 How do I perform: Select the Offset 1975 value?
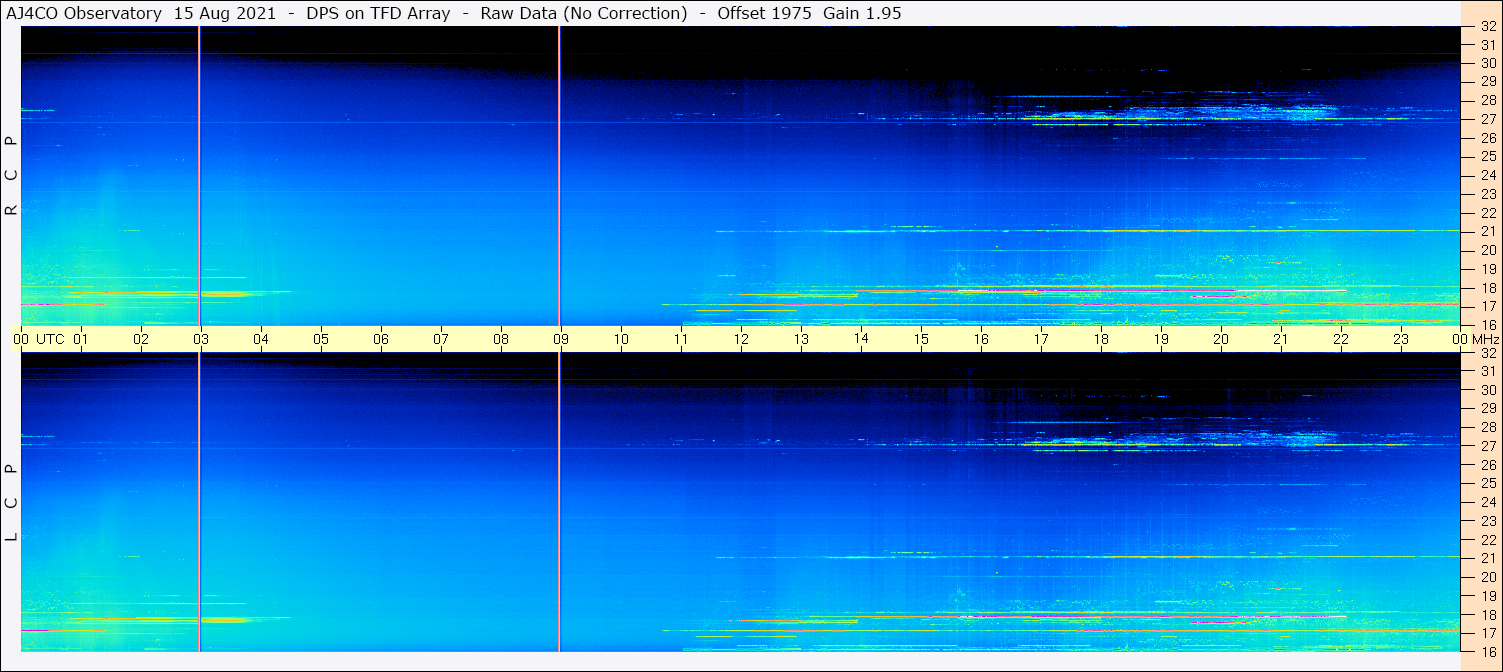[764, 13]
